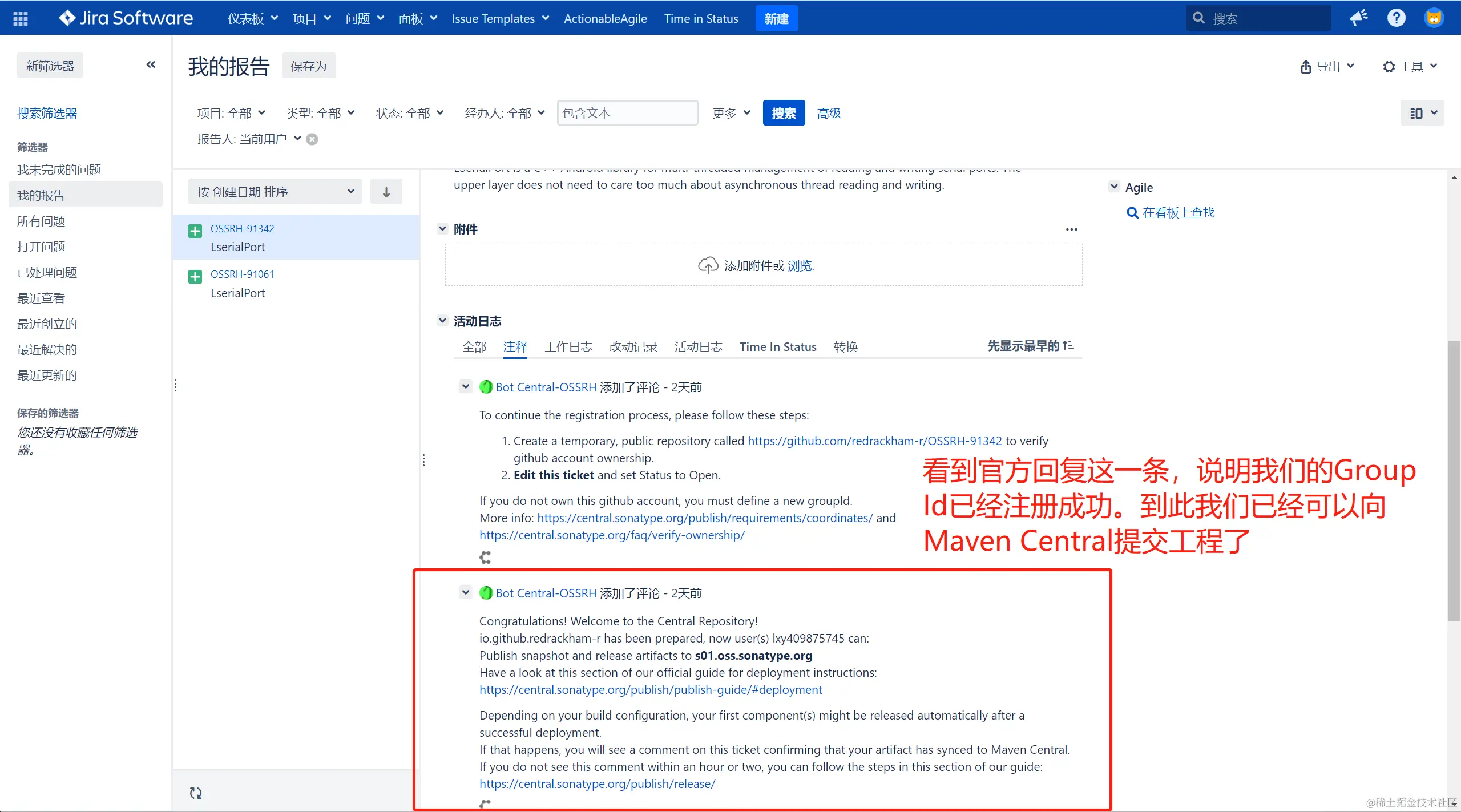Collapse the 活动日志 section
Image resolution: width=1461 pixels, height=812 pixels.
442,321
